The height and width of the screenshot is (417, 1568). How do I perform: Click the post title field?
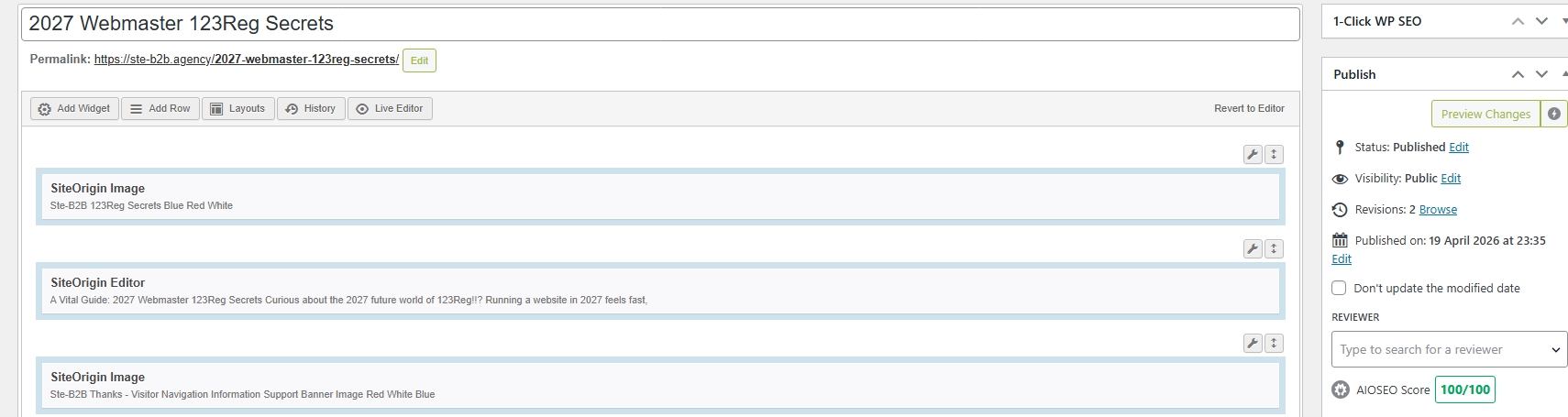pos(660,24)
